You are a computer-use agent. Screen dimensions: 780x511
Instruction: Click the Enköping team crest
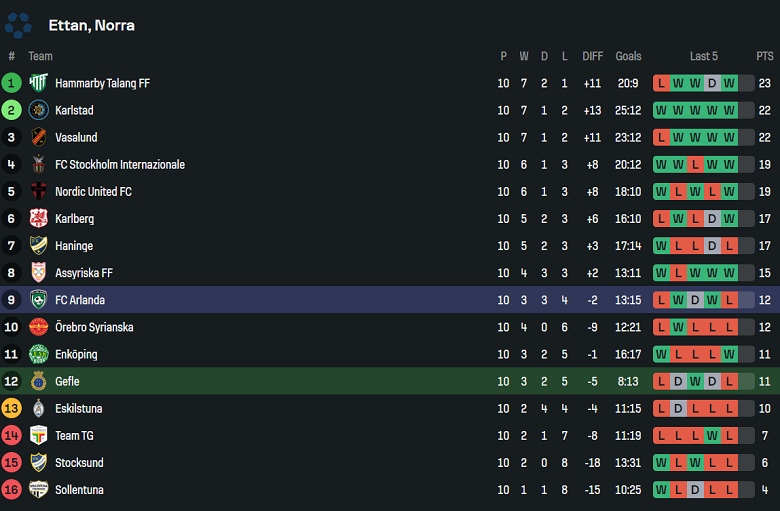tap(39, 354)
